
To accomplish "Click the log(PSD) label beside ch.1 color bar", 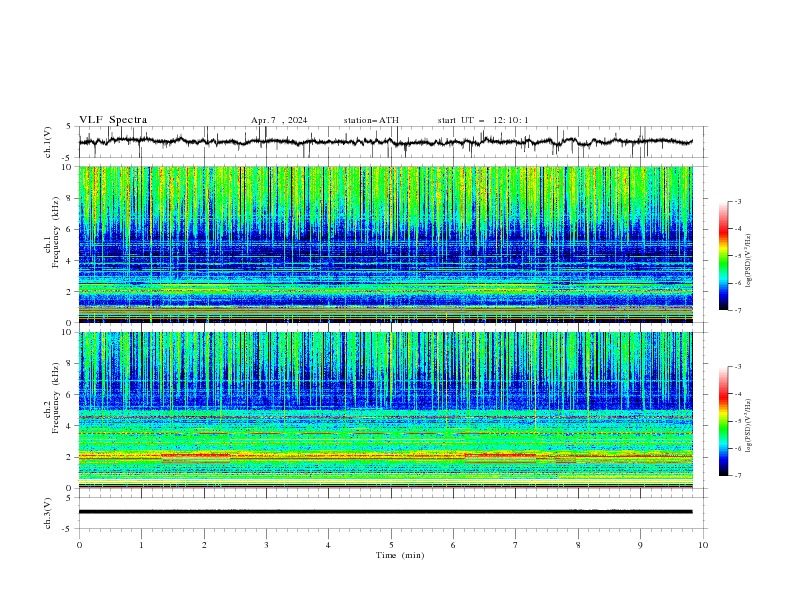I will coord(749,261).
